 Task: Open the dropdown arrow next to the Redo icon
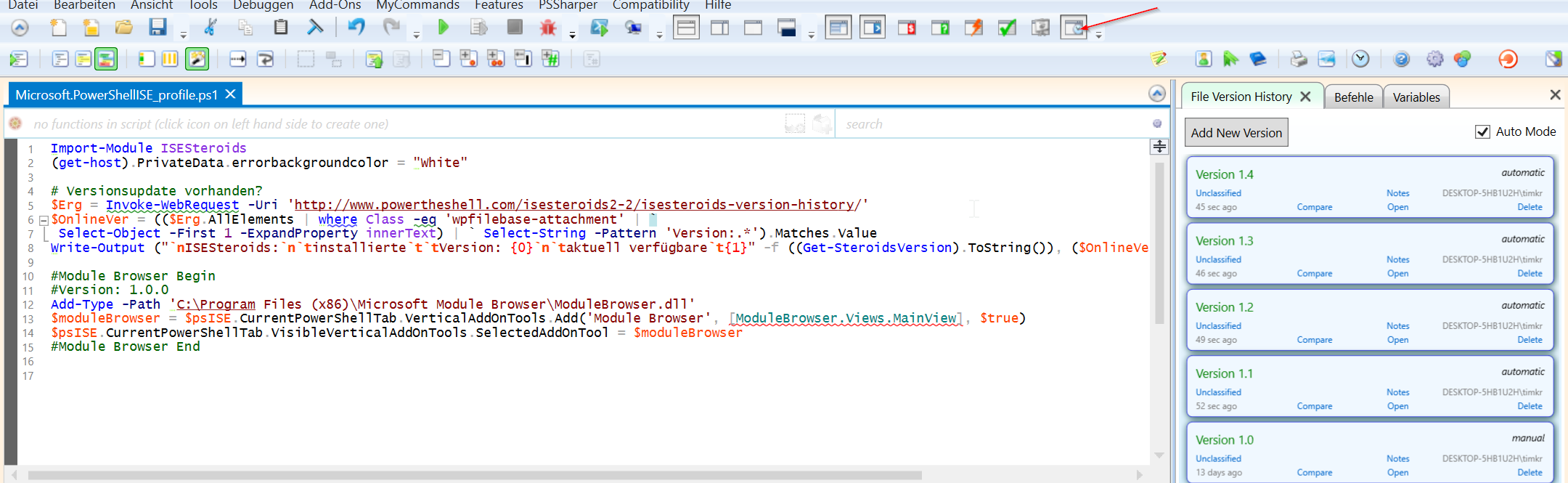click(x=416, y=34)
